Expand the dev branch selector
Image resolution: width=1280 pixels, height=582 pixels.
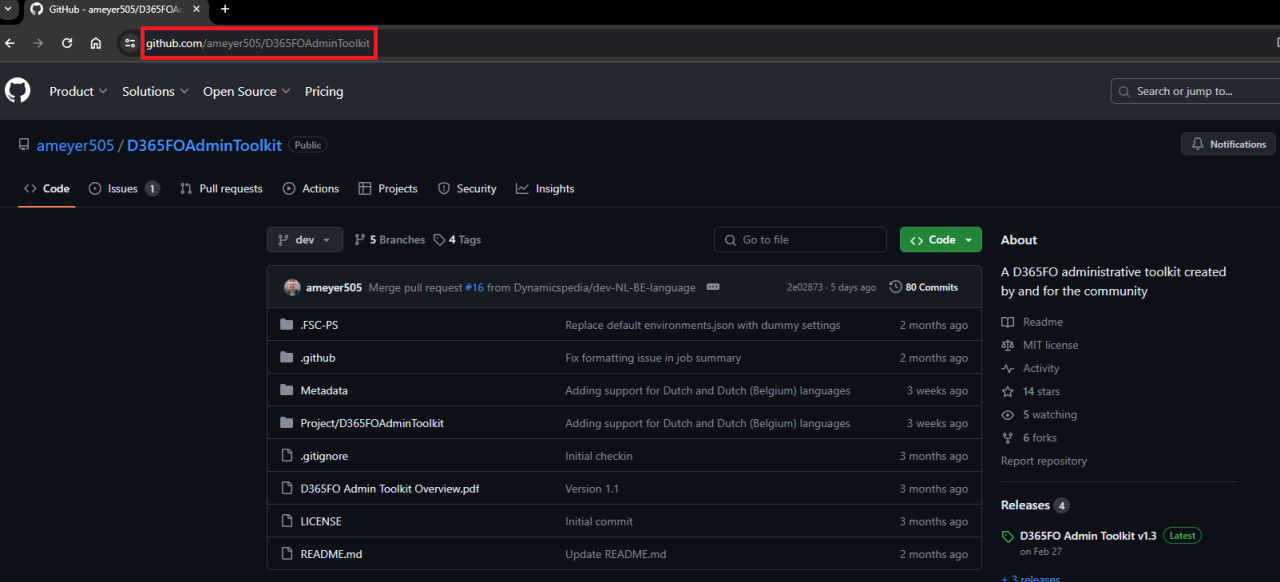304,239
